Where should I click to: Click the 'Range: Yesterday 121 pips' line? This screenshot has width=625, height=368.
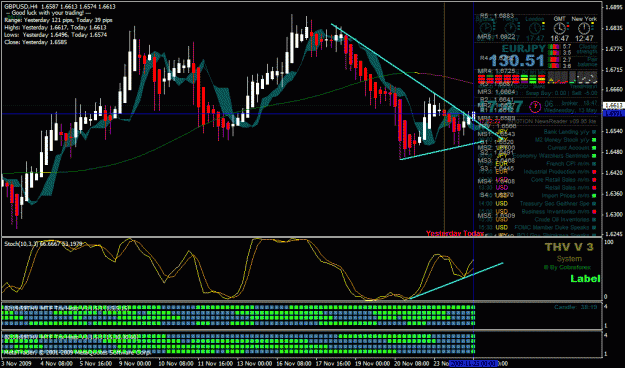59,20
